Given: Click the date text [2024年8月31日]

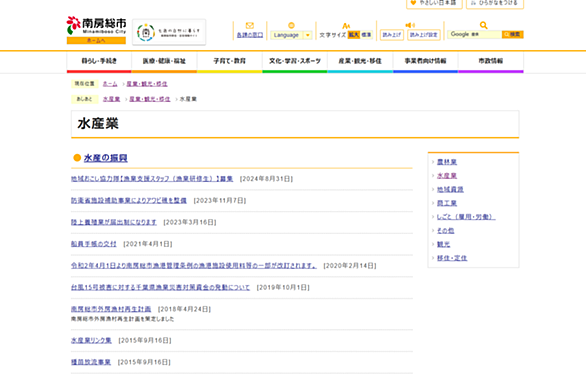Looking at the screenshot, I should pos(266,179).
